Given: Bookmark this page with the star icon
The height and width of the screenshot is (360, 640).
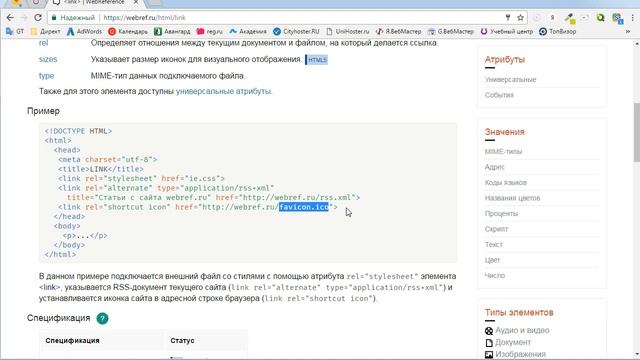Looking at the screenshot, I should click(x=520, y=18).
